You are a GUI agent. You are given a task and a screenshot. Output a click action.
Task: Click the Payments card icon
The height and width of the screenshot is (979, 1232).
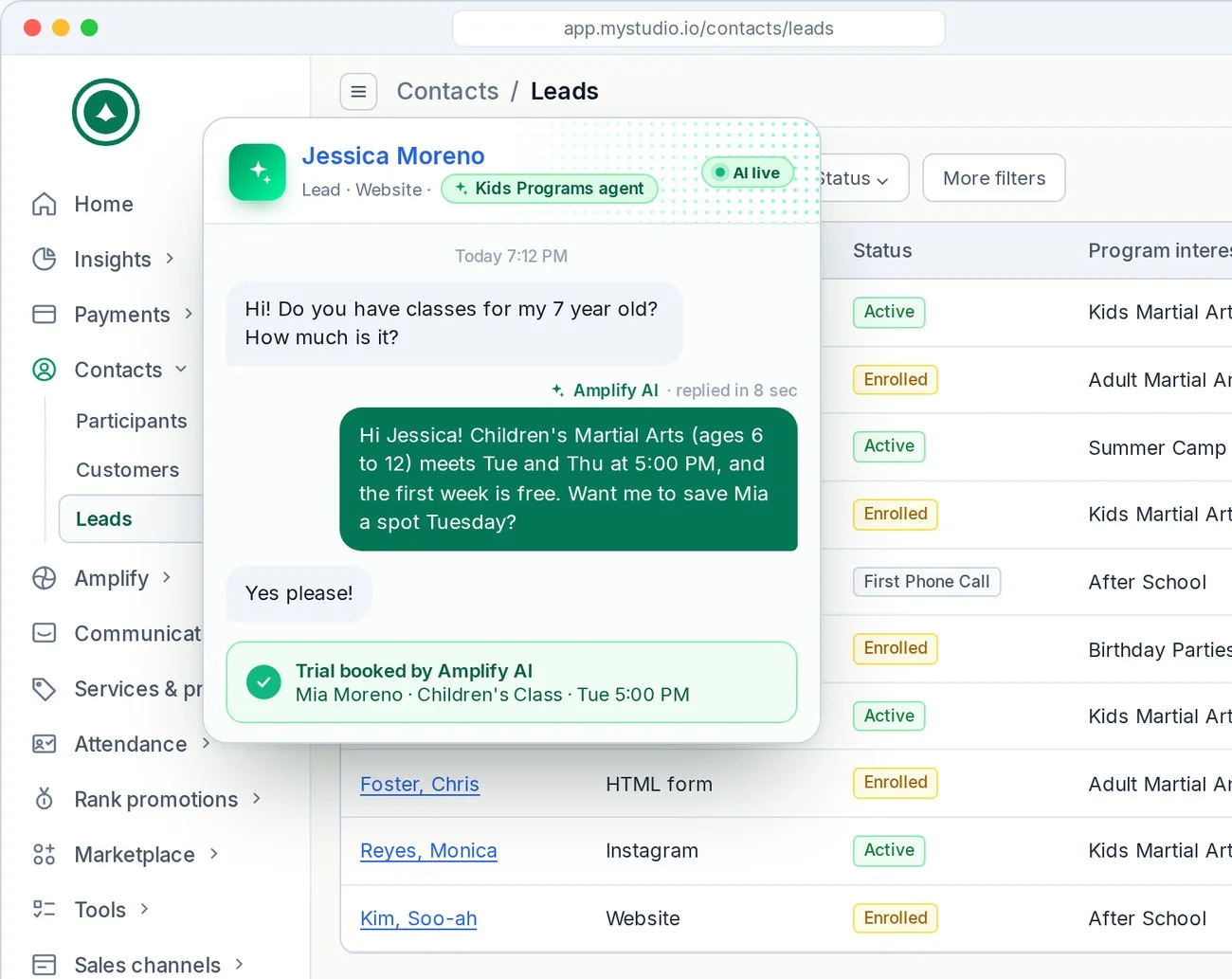45,314
